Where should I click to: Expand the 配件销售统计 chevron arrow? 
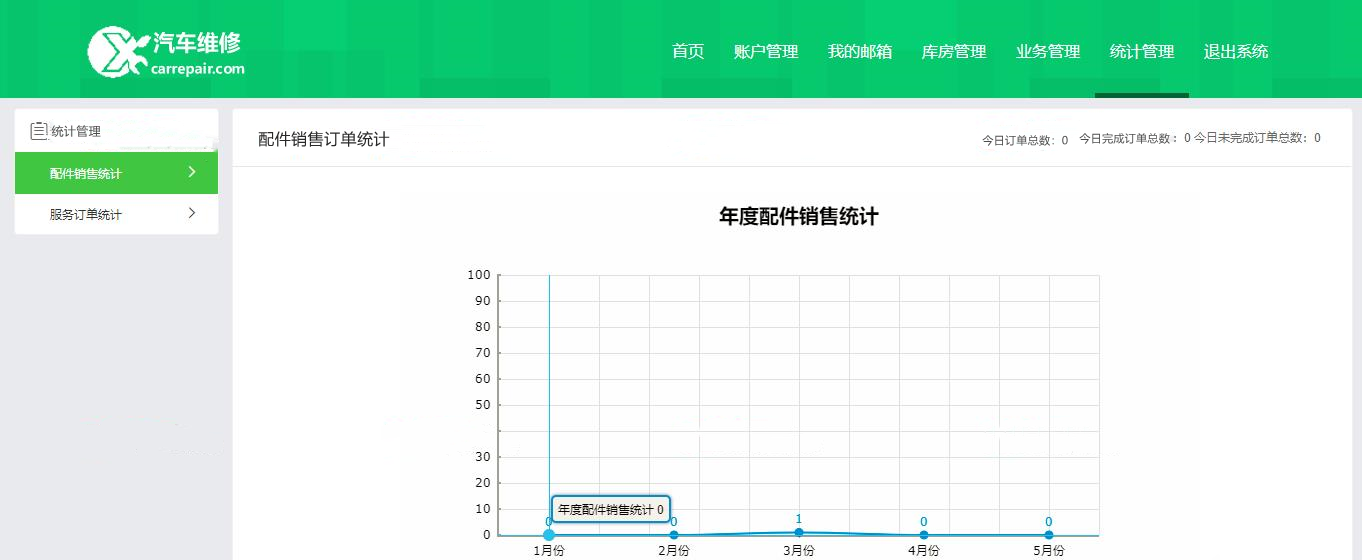(191, 172)
